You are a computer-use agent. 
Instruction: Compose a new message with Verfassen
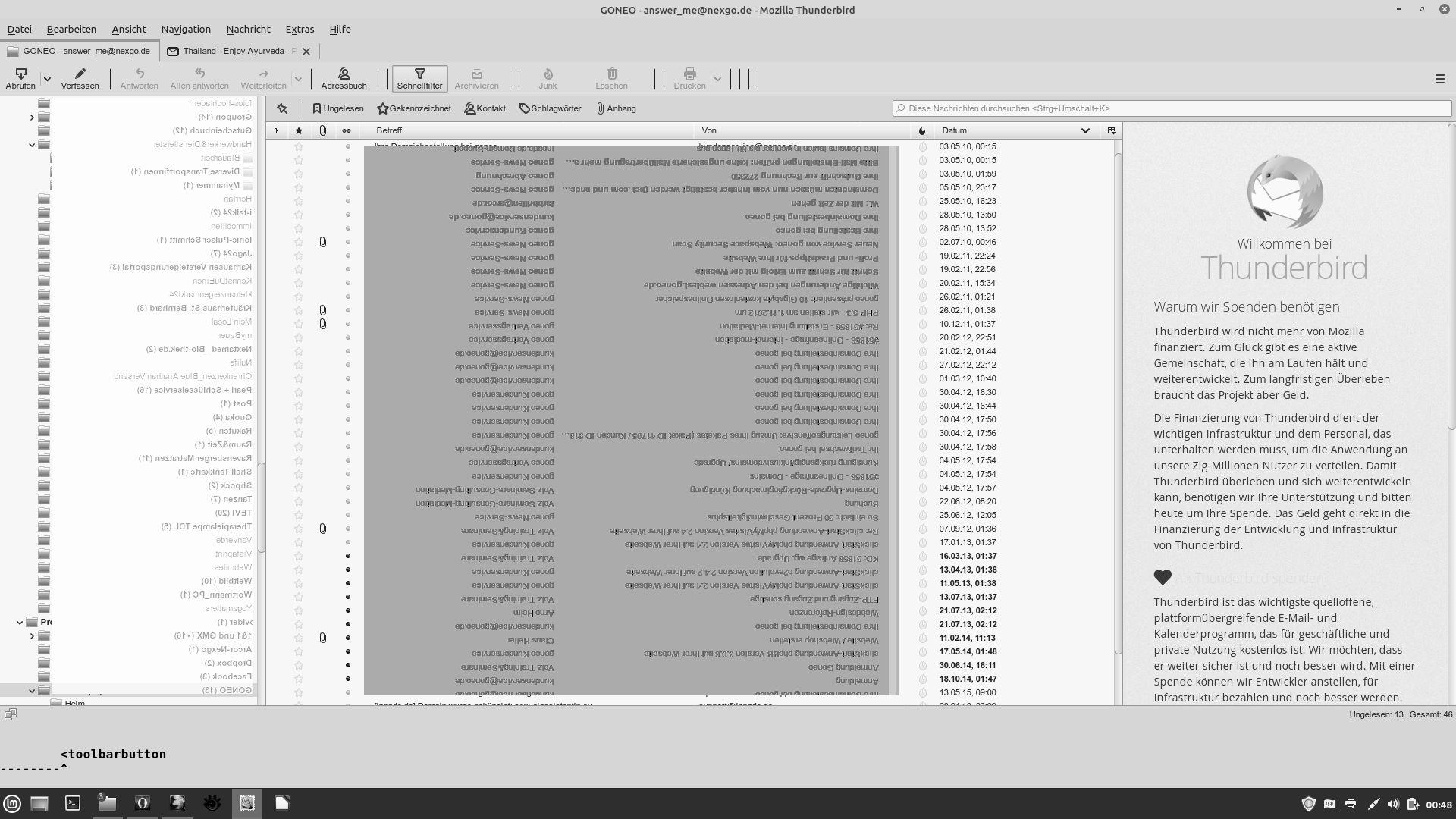click(x=80, y=78)
